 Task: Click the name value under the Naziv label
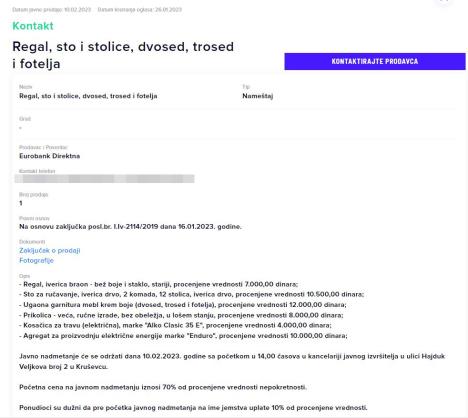88,96
